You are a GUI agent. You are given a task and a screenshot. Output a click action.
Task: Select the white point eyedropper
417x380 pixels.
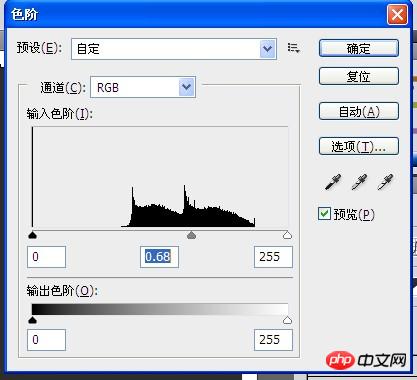[385, 182]
